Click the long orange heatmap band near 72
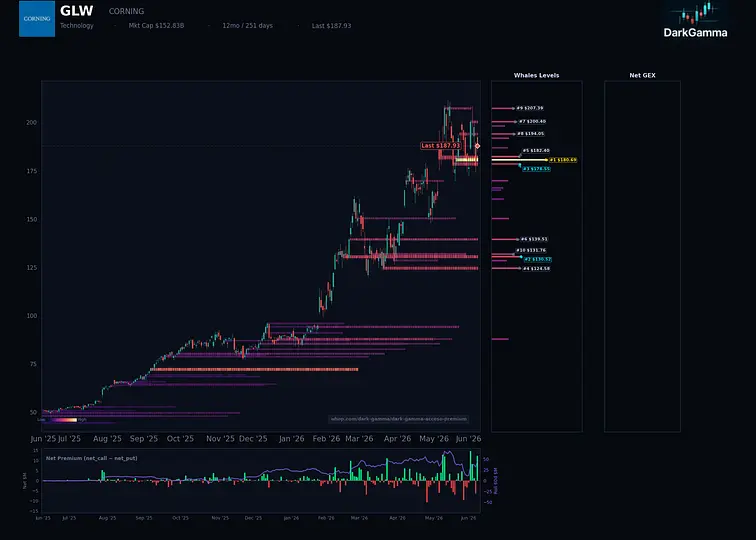Image resolution: width=756 pixels, height=540 pixels. coord(255,369)
